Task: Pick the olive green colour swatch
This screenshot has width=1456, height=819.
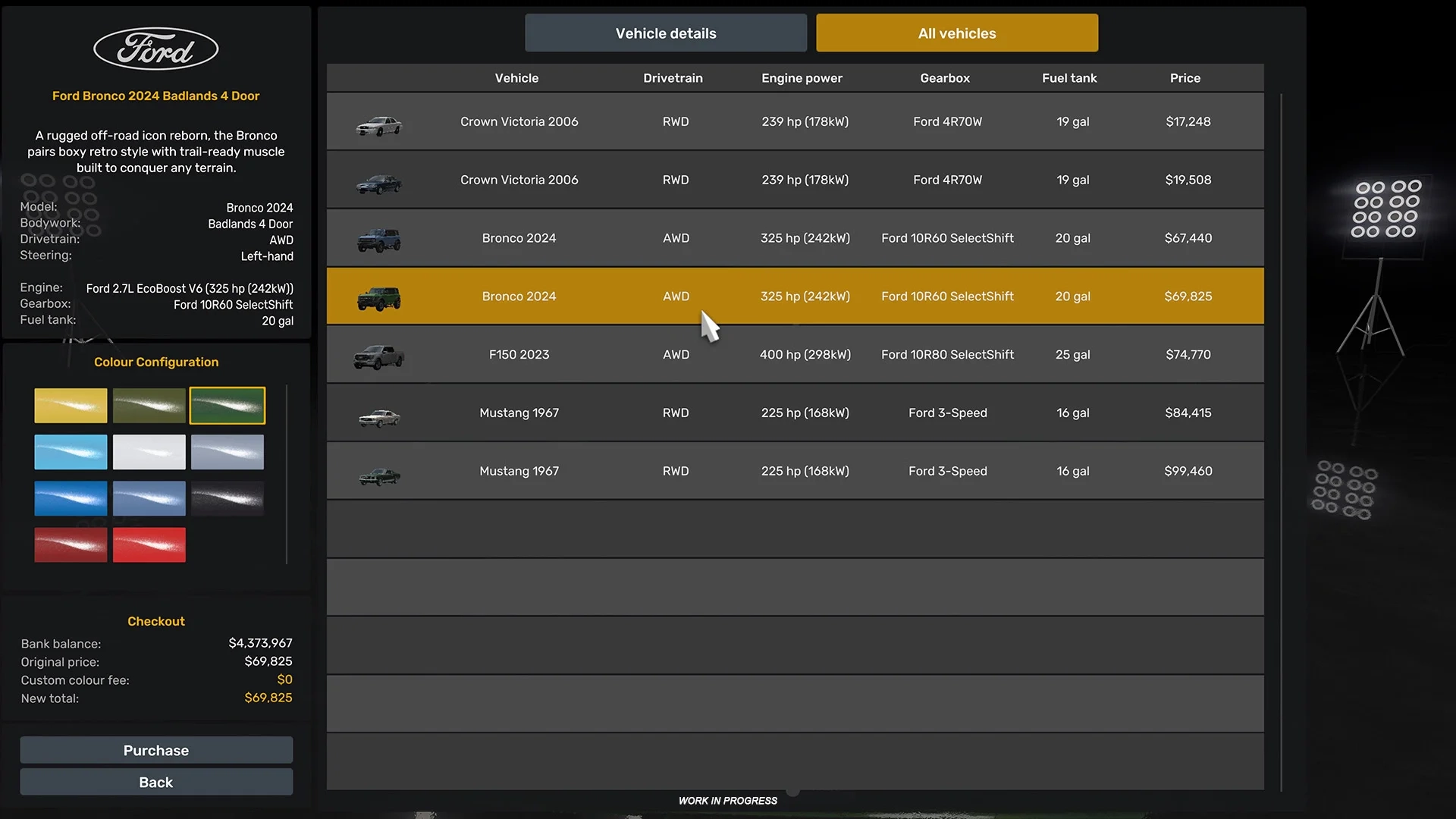Action: 149,406
